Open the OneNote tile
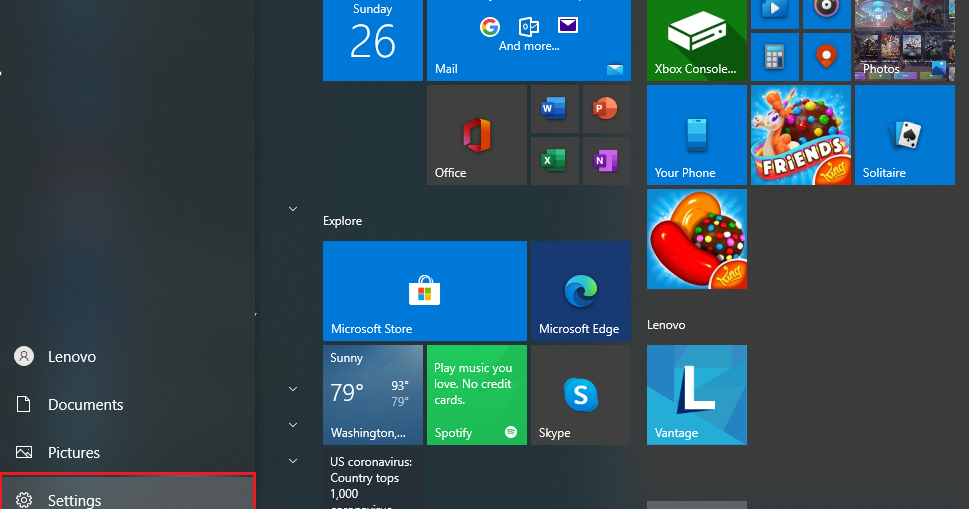Screen dimensions: 969x509 click(x=606, y=161)
